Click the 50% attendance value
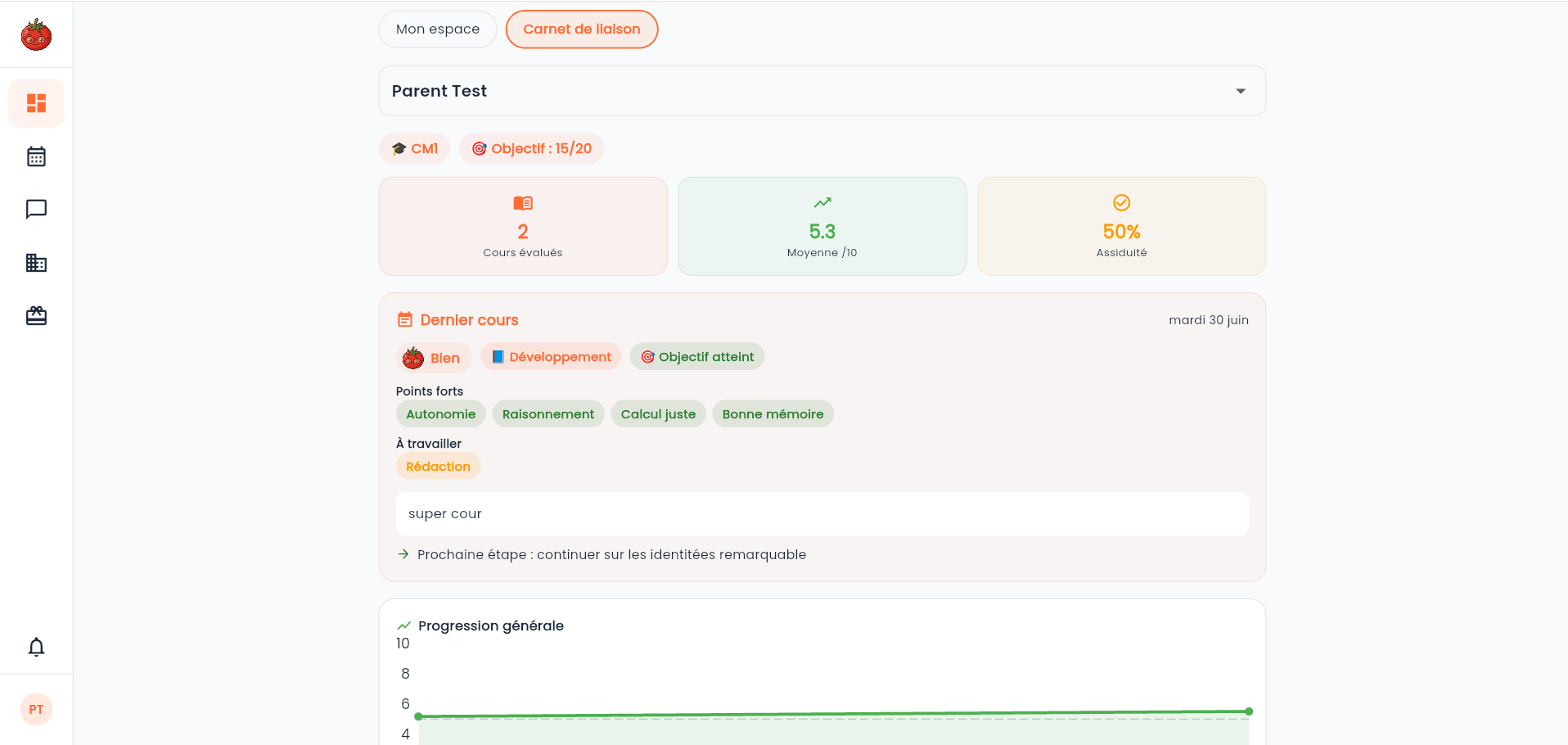Screen dimensions: 1568x745 (x=1122, y=232)
